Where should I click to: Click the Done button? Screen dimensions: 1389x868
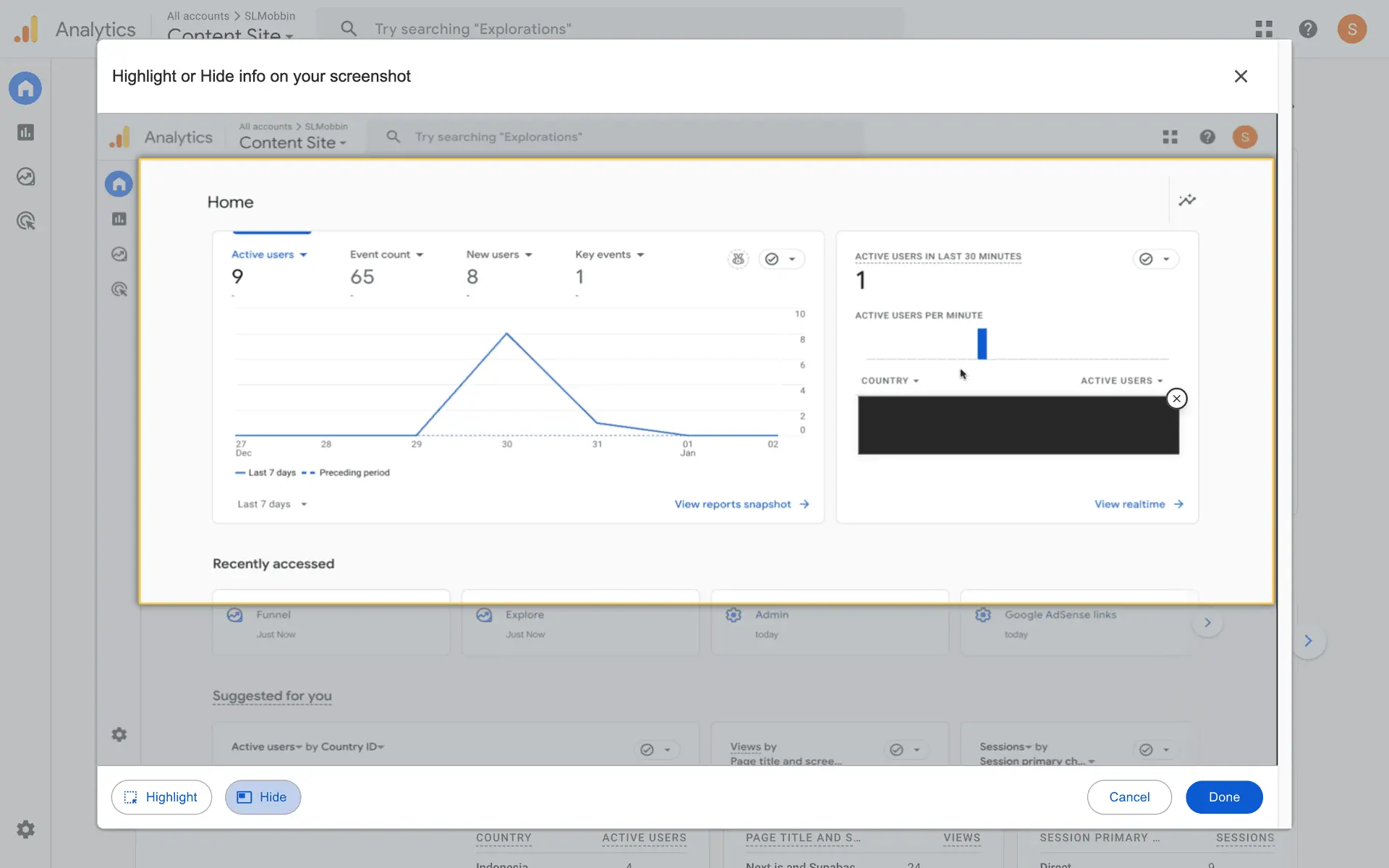pos(1224,796)
